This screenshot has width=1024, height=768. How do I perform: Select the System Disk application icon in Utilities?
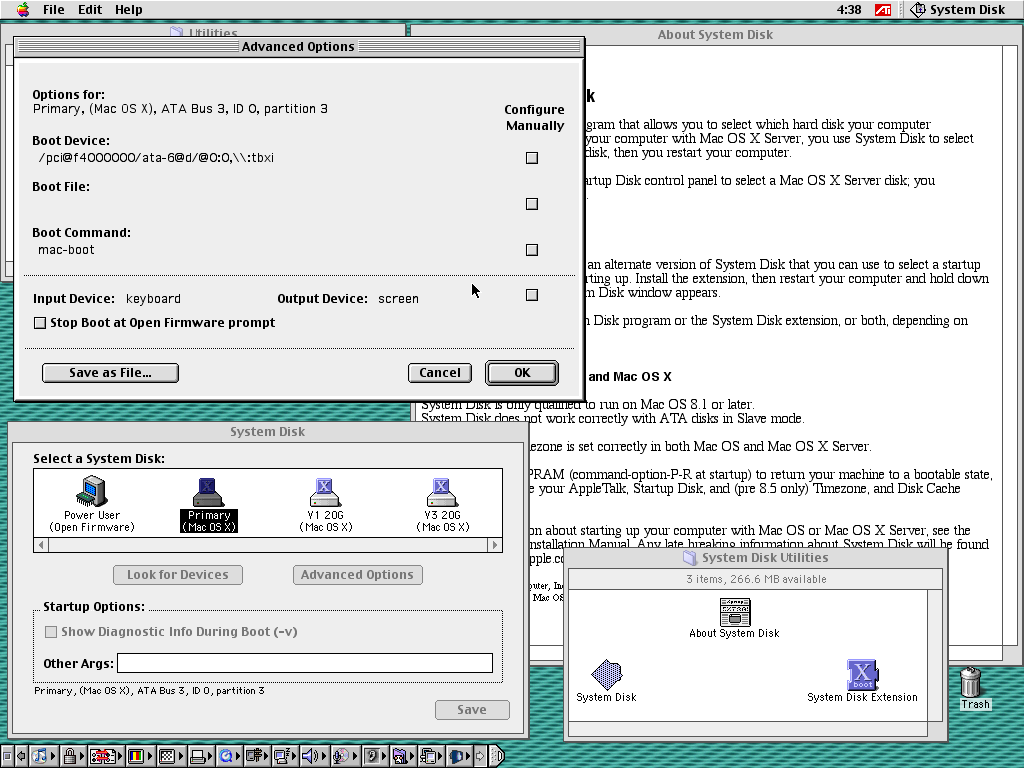[607, 680]
